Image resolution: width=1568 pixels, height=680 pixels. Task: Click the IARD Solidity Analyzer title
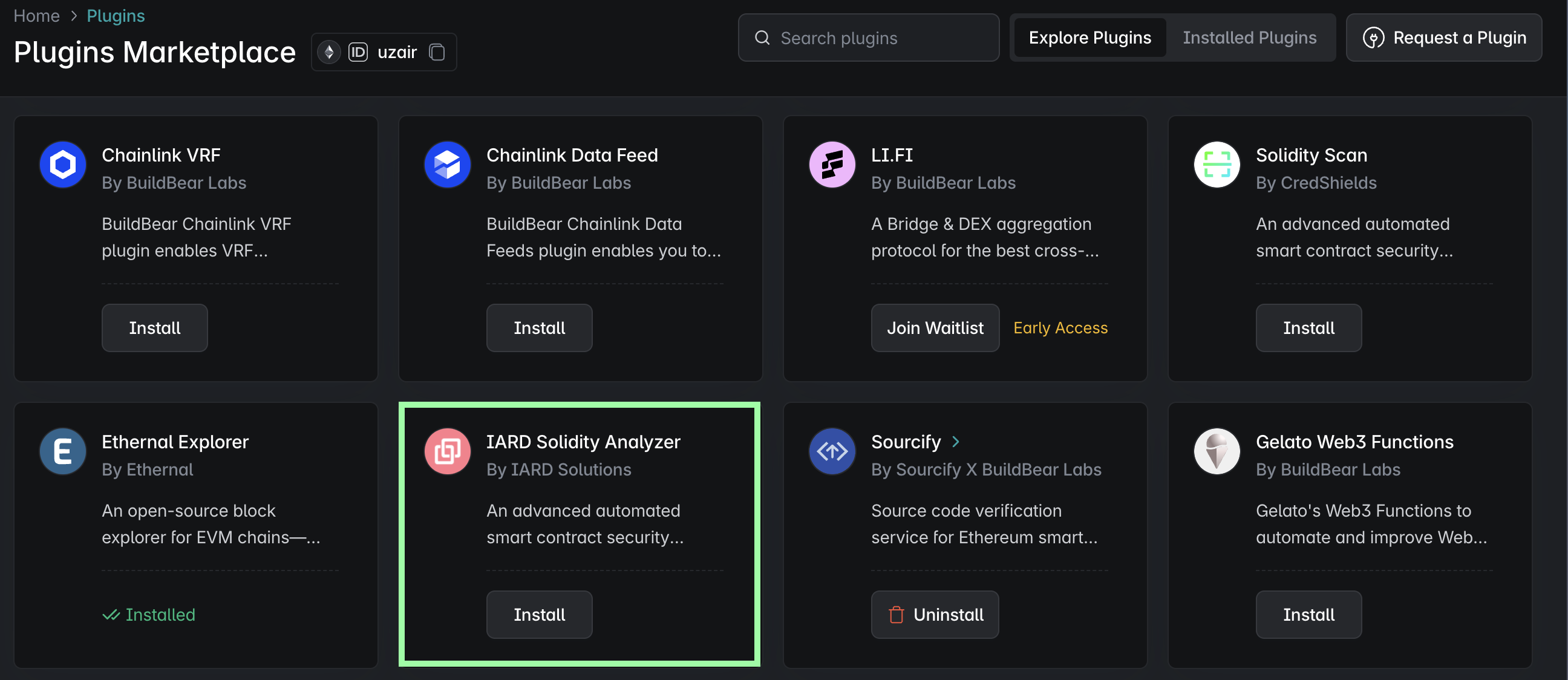pos(583,442)
